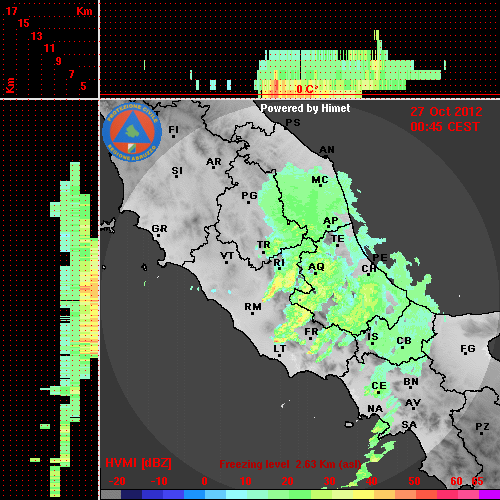Click the magenta end of the dBZ color bar
Screen dimensions: 500x500
[489, 495]
